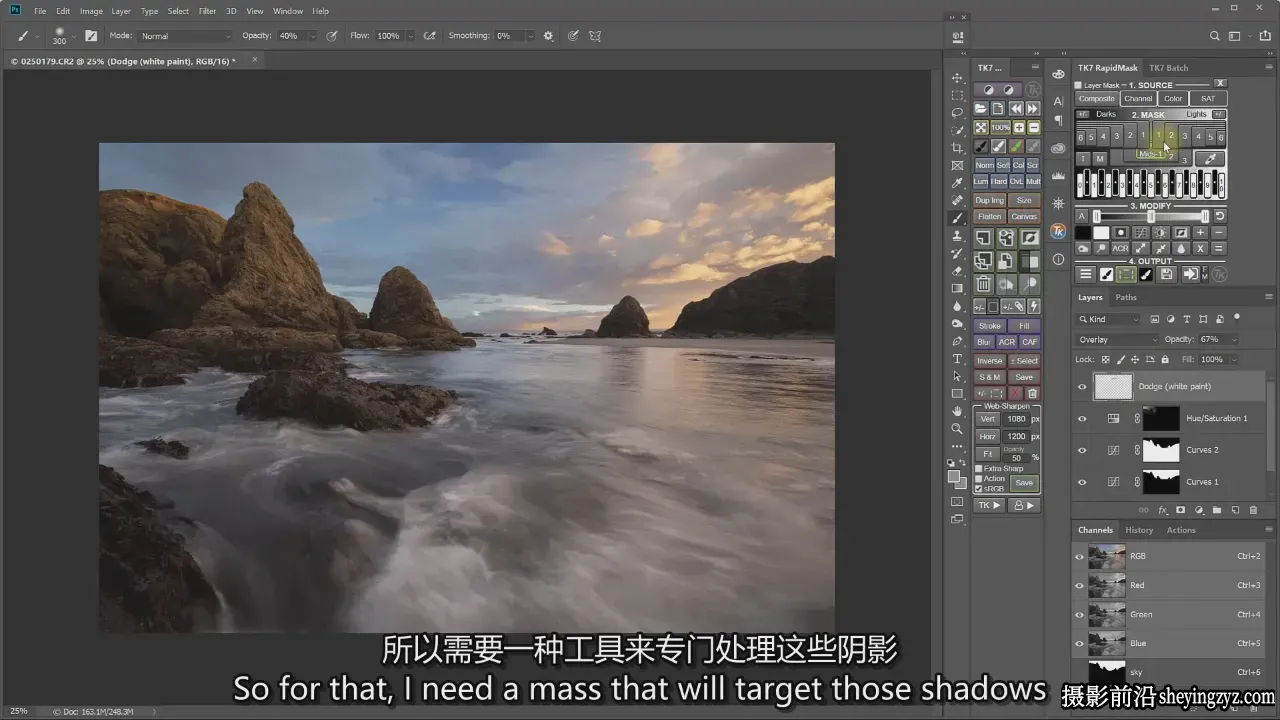This screenshot has width=1280, height=720.
Task: Delete layer using Layers panel trash icon
Action: click(x=1253, y=510)
